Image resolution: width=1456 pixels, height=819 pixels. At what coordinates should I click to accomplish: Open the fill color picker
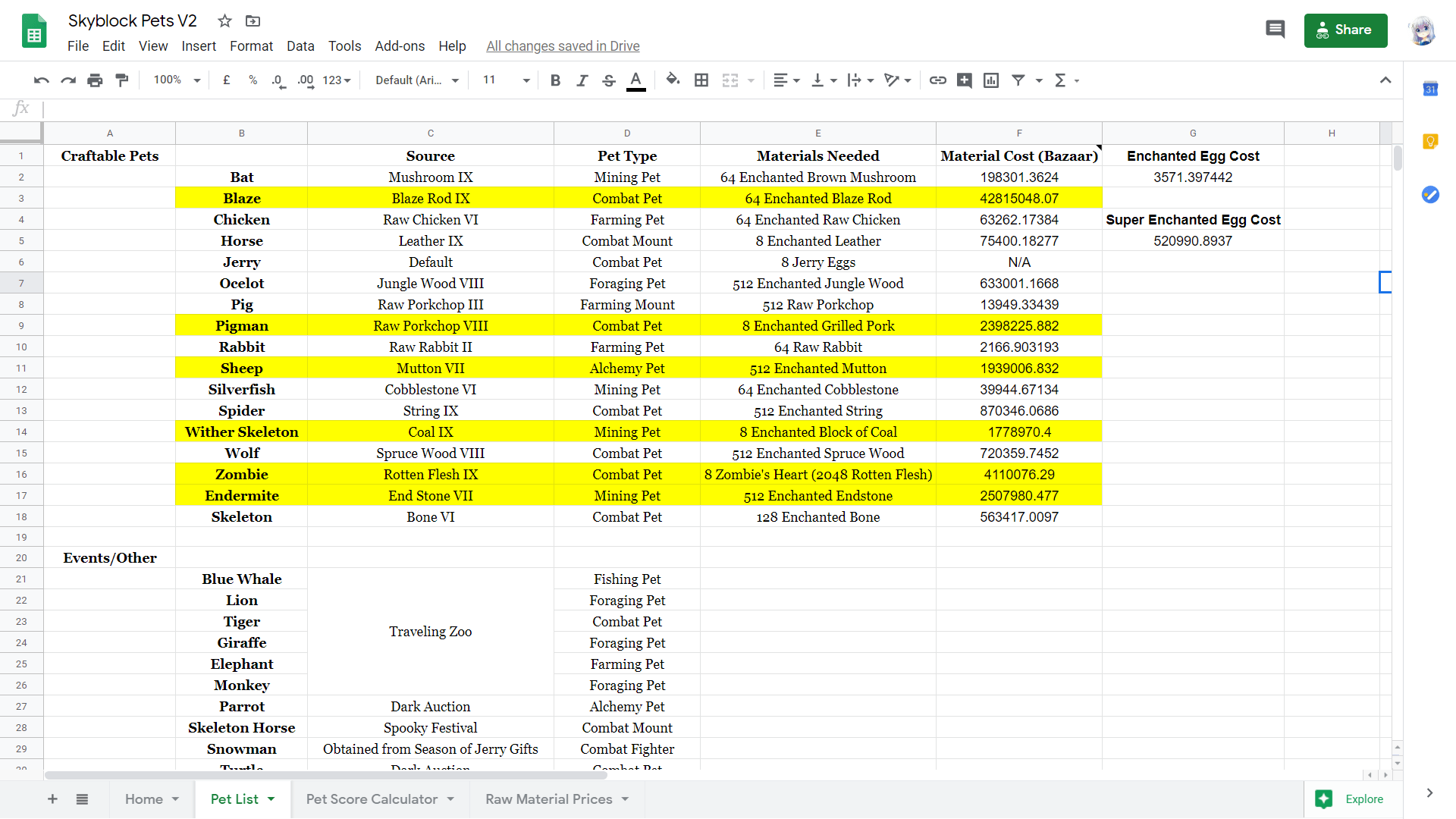click(x=673, y=80)
